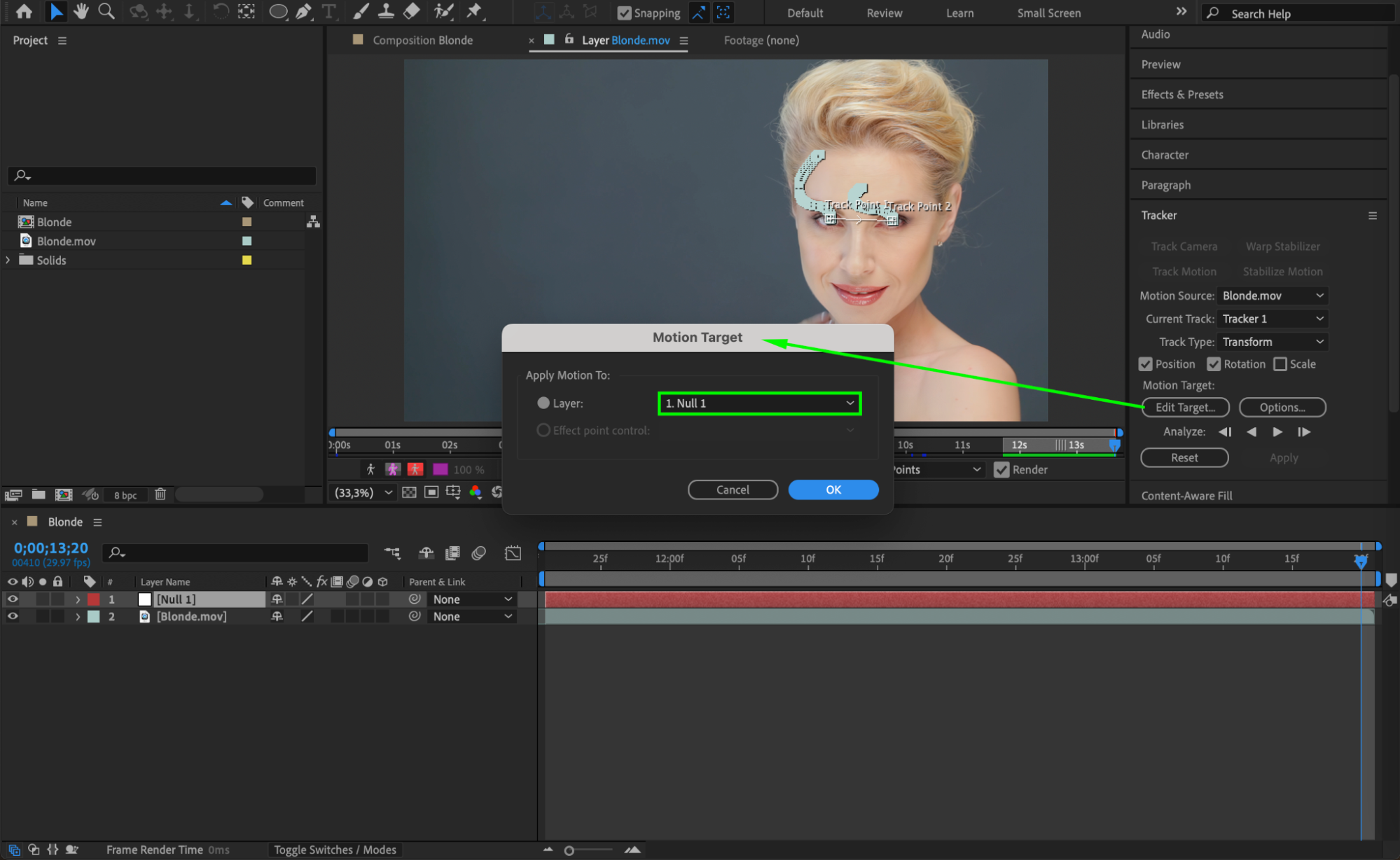
Task: Select the Type text tool
Action: coord(328,11)
